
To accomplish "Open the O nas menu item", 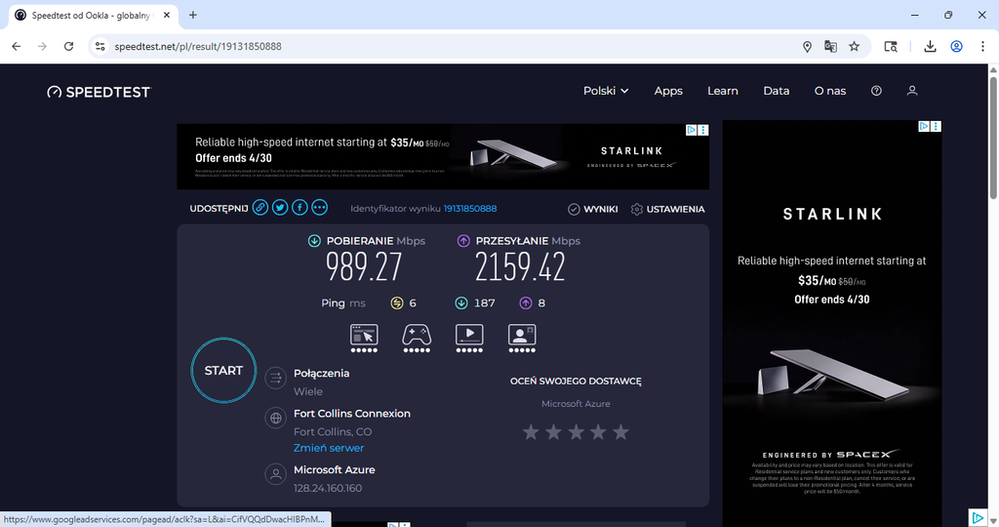I will [830, 91].
